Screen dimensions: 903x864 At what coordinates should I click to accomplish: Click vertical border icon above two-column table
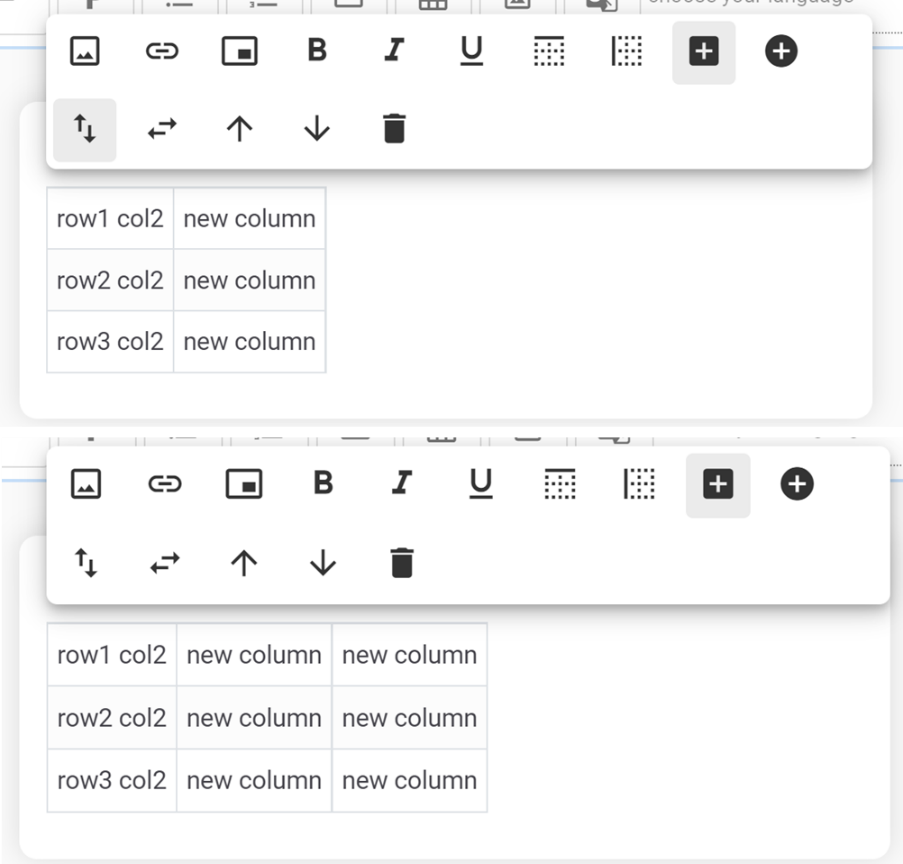627,51
